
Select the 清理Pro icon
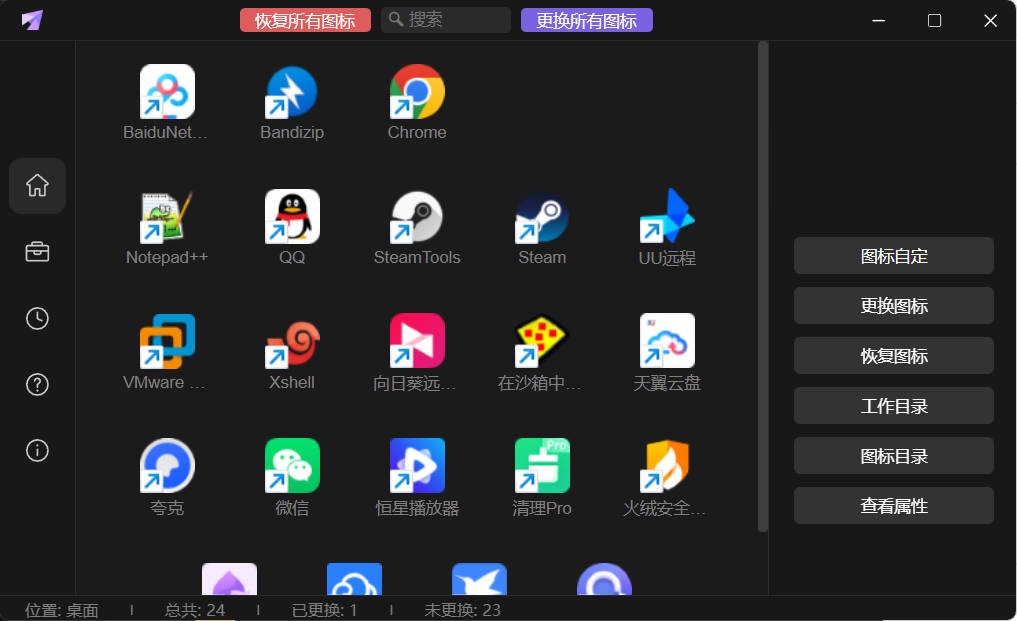coord(541,468)
